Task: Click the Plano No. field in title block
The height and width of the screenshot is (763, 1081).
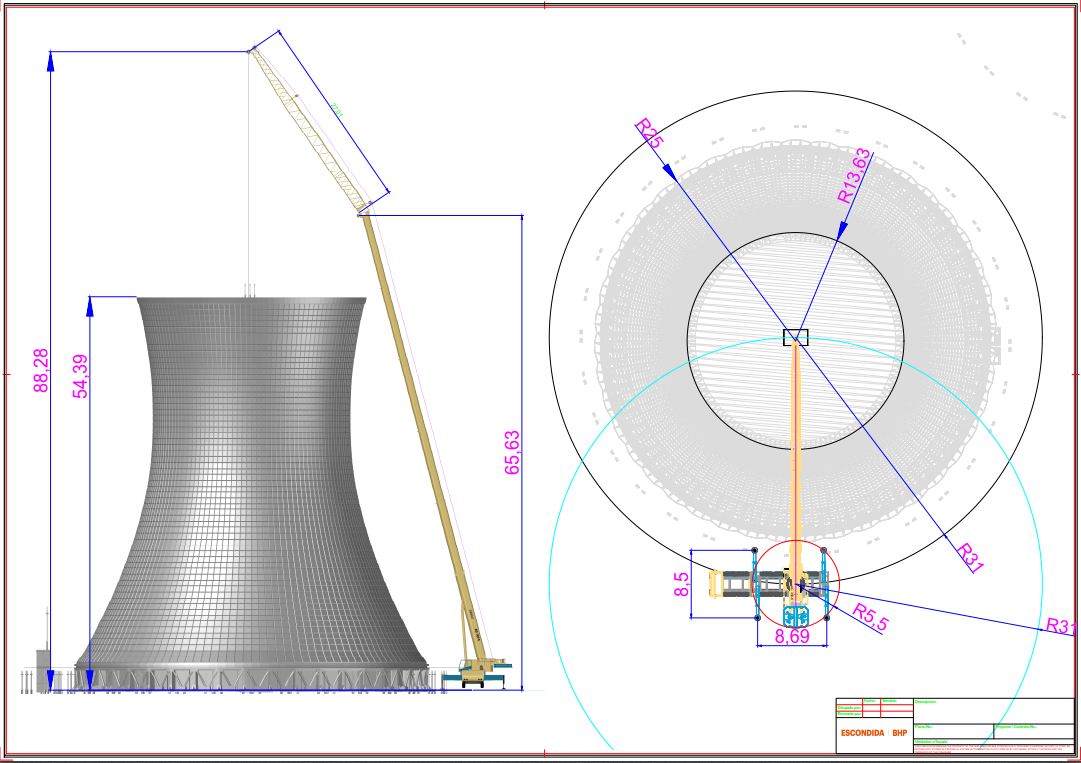Action: pyautogui.click(x=953, y=731)
